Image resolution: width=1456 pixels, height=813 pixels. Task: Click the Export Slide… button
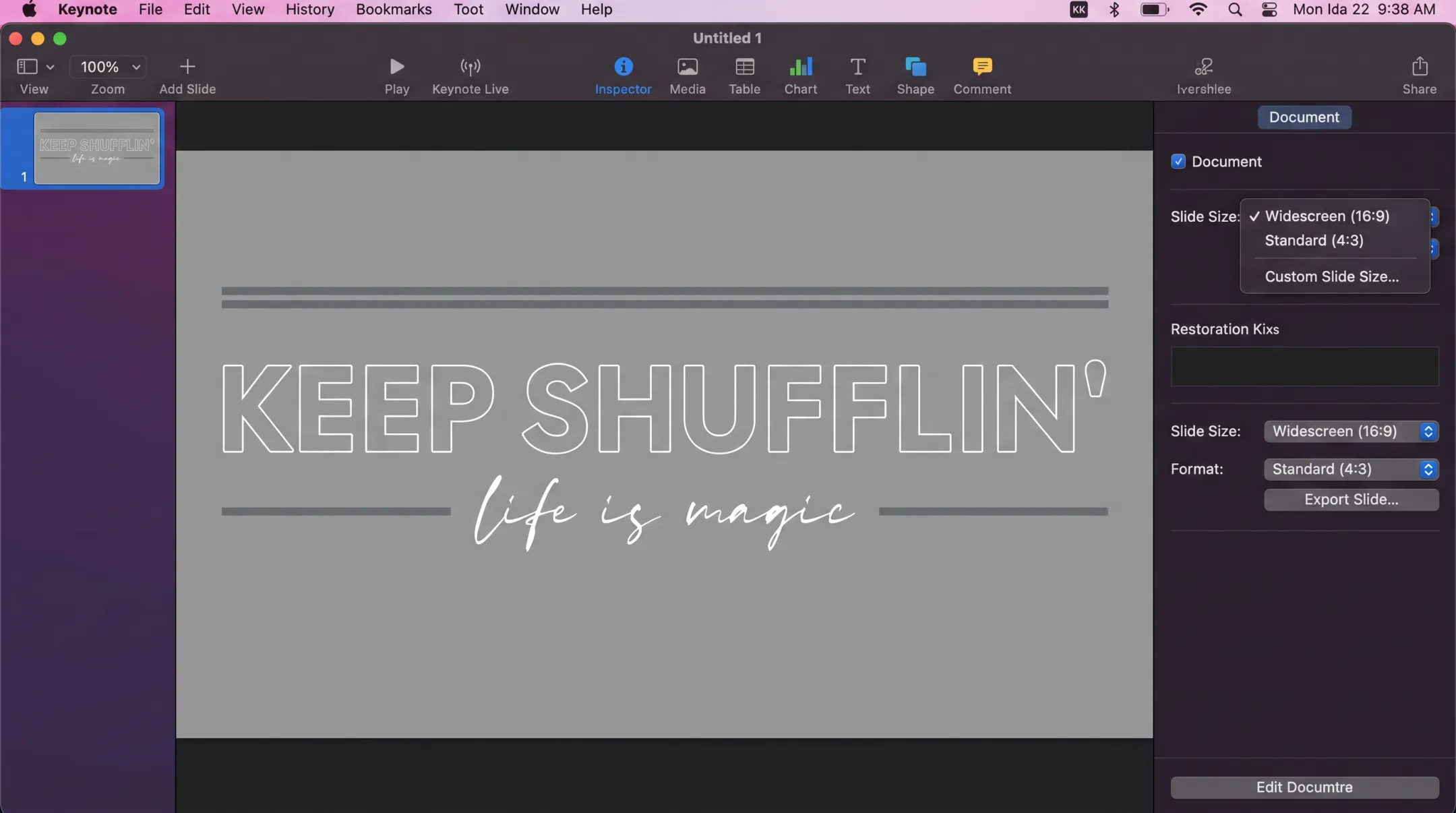[x=1352, y=500]
